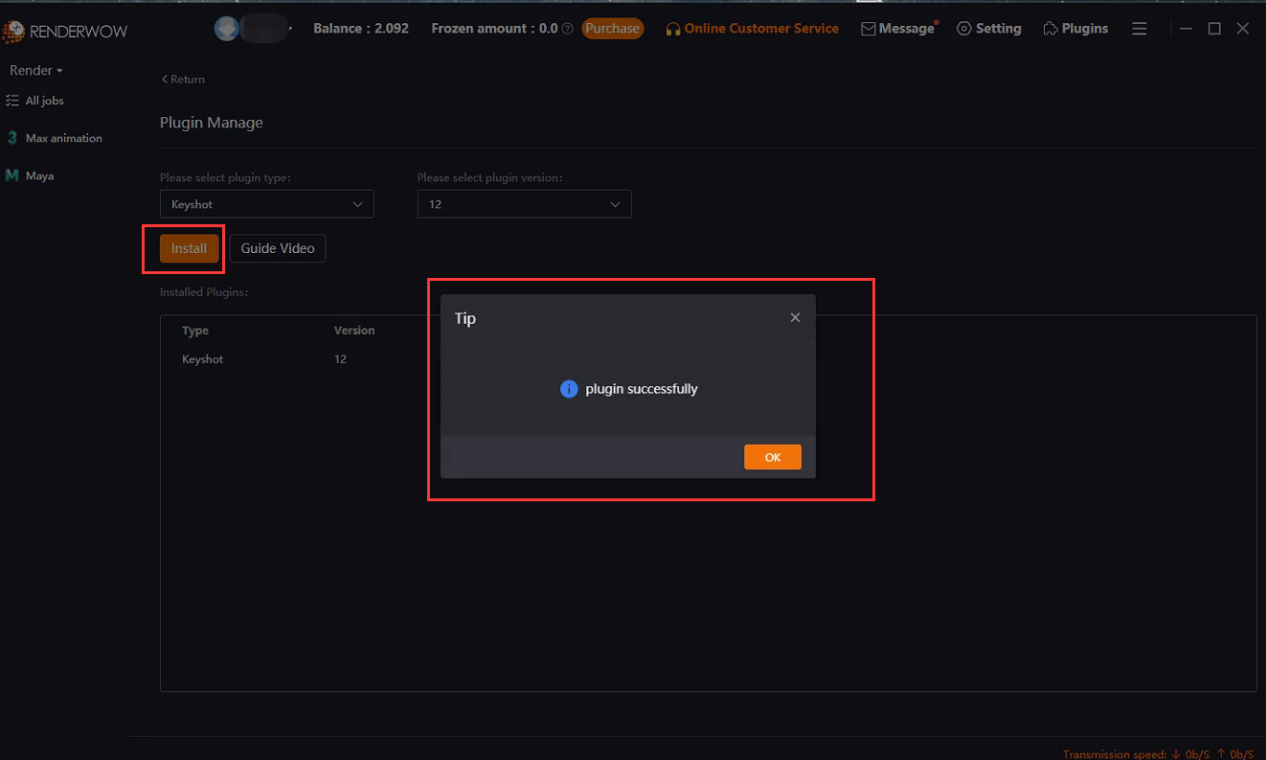The height and width of the screenshot is (760, 1266).
Task: Close the Tip dialog
Action: click(795, 317)
